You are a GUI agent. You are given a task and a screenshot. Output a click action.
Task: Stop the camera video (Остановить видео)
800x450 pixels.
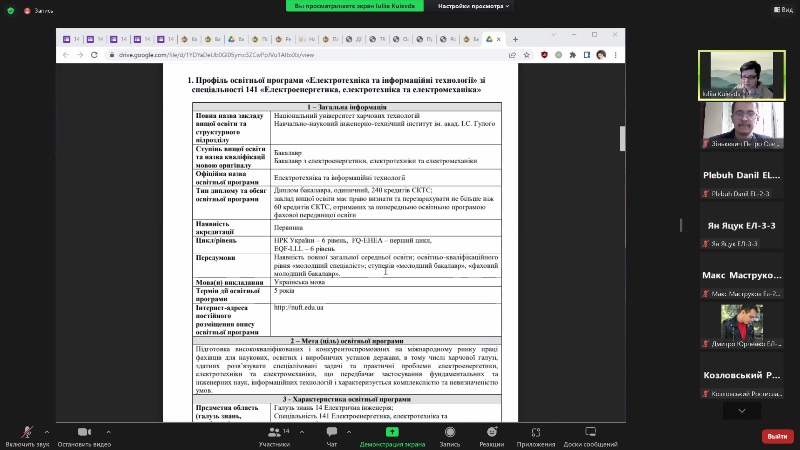84,431
